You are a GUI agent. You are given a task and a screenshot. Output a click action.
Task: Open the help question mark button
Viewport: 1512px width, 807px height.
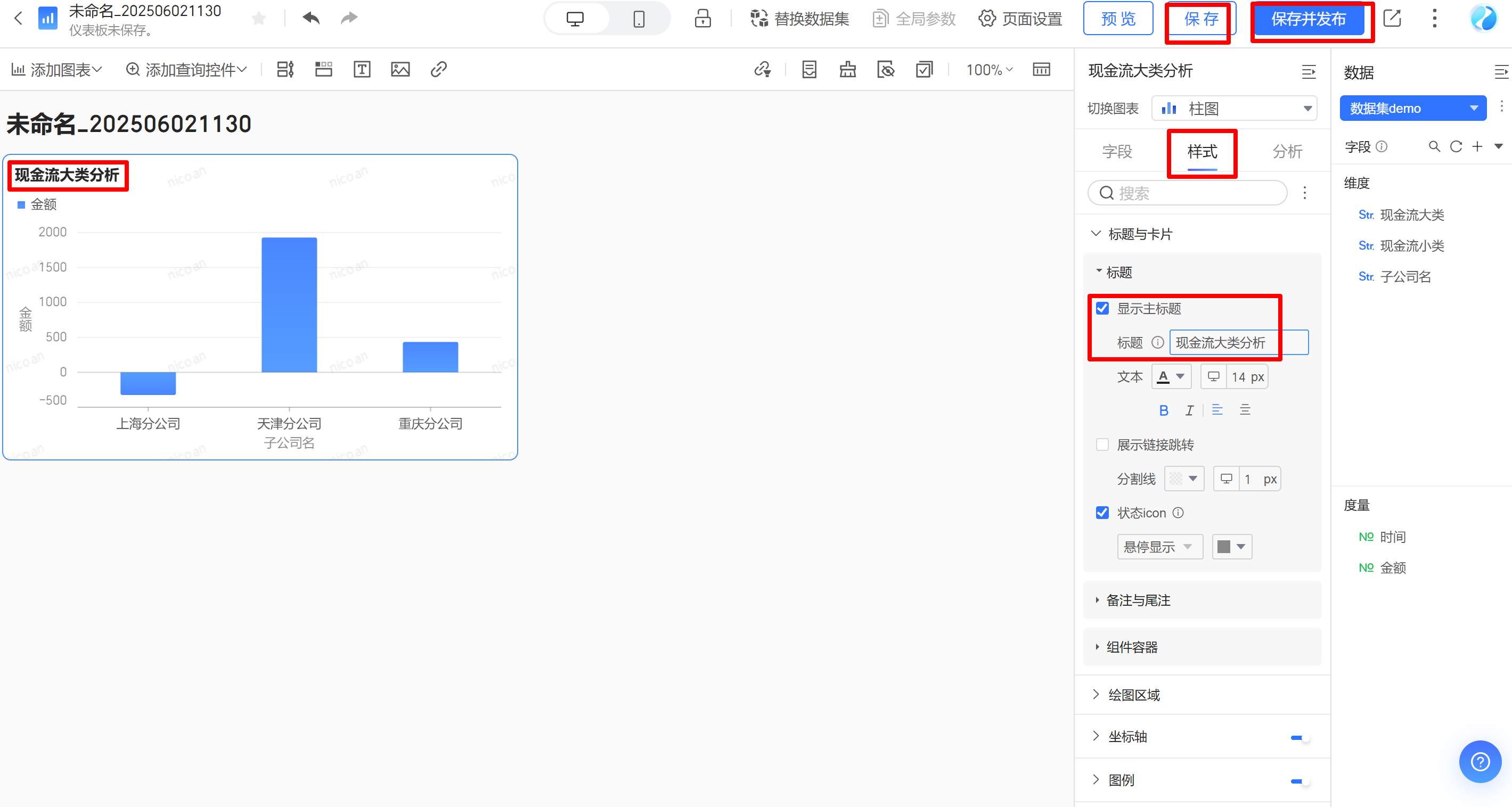tap(1480, 762)
